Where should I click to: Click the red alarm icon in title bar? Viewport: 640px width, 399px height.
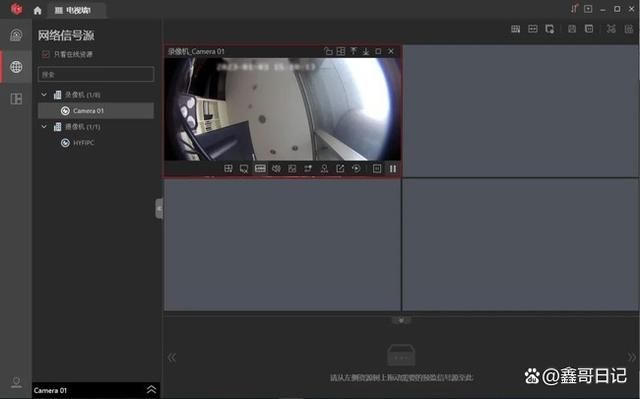click(574, 8)
